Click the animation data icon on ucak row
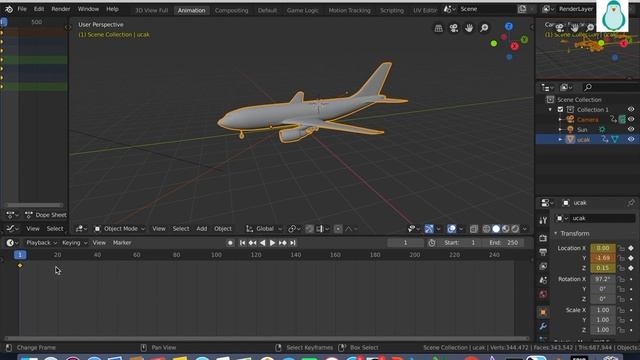640x360 pixels. [x=604, y=140]
